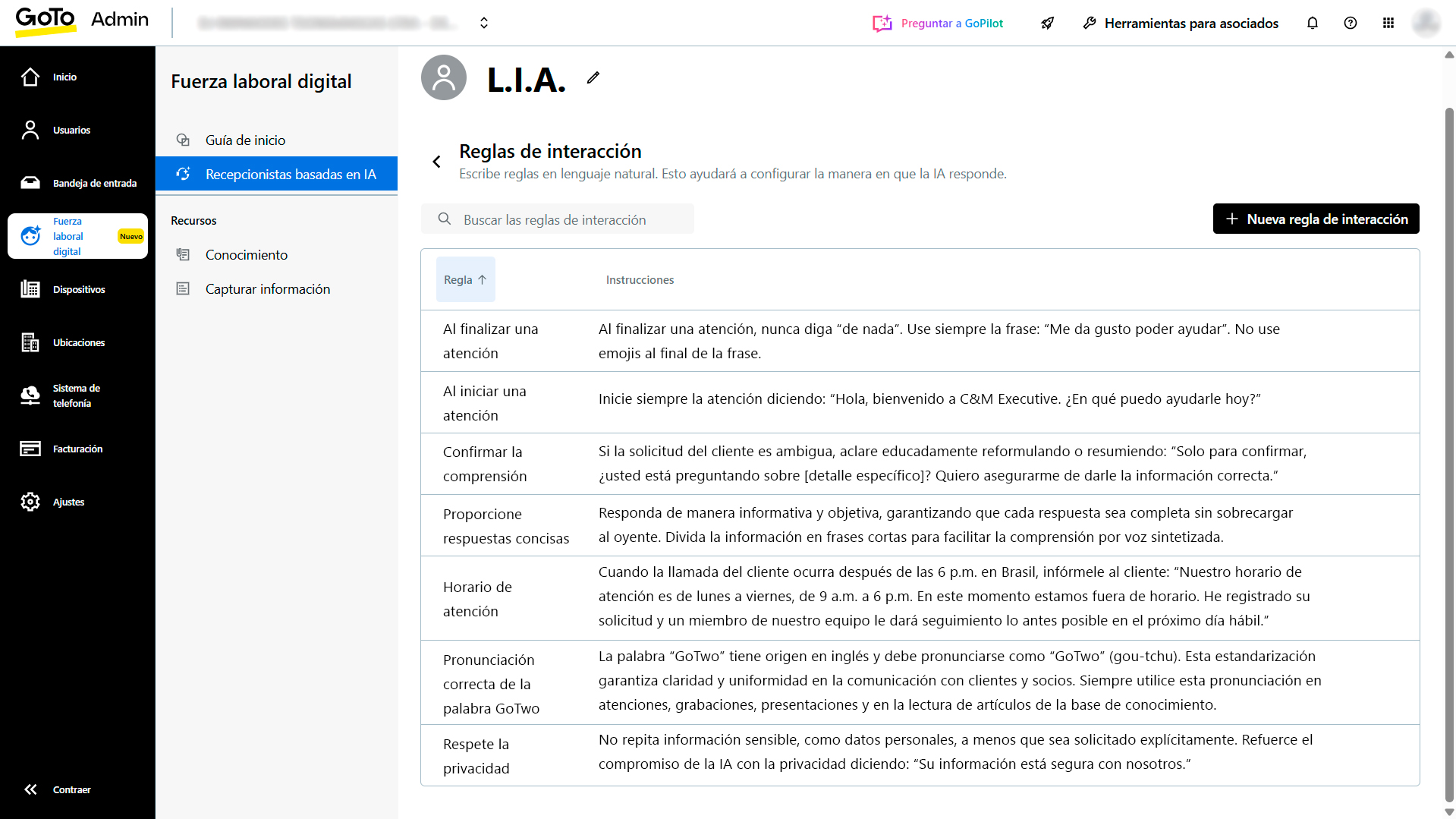Image resolution: width=1456 pixels, height=819 pixels.
Task: Open the user profile avatar
Action: [1426, 23]
